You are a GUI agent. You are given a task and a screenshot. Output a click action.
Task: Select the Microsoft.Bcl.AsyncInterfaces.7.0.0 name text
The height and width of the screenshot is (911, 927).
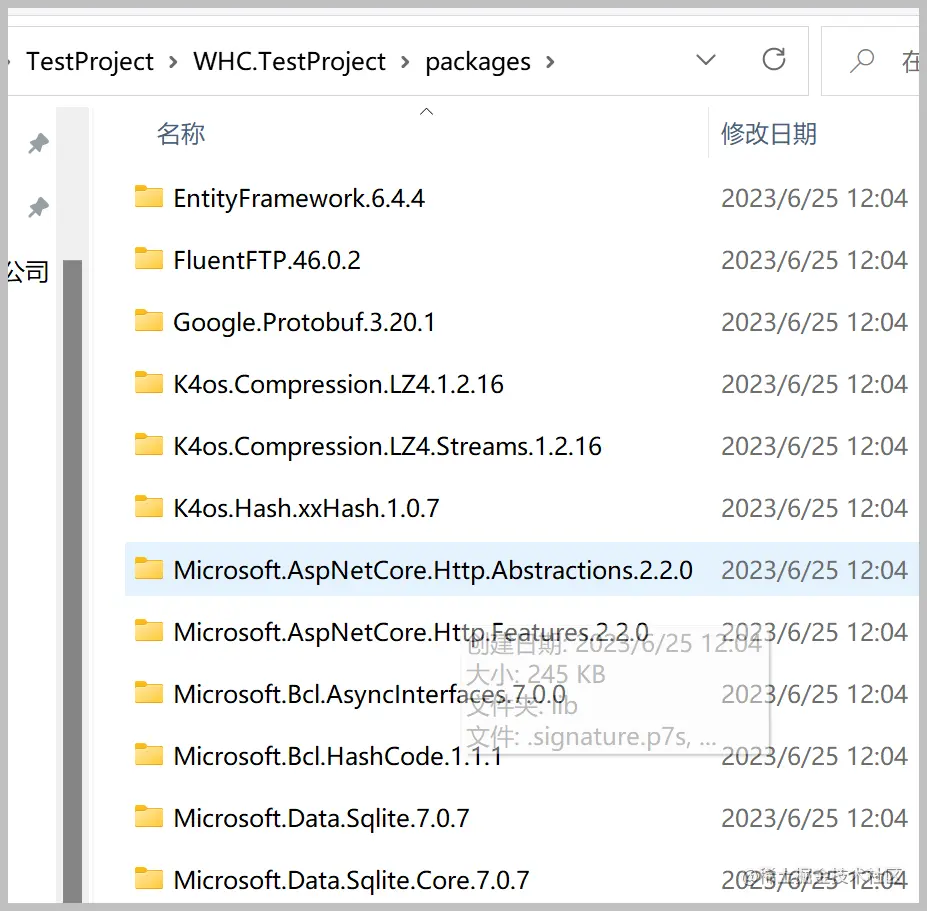pos(369,695)
